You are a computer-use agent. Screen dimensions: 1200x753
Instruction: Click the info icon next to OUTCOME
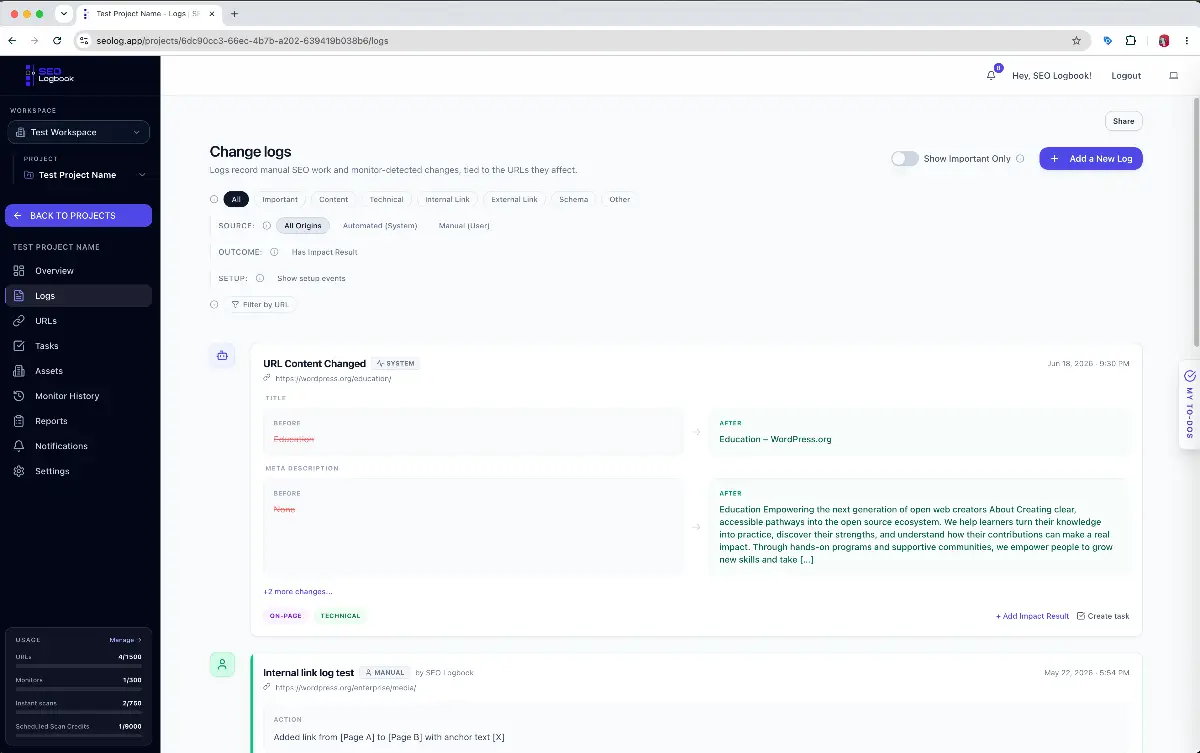tap(274, 252)
